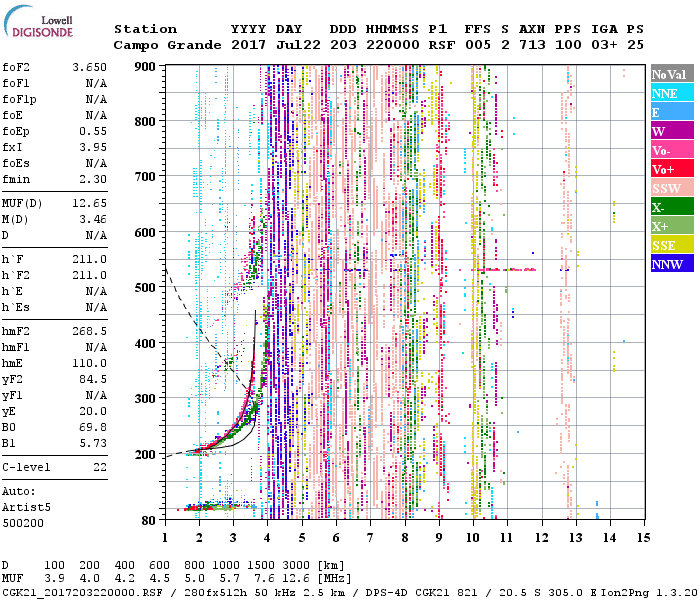
Task: Select the W purple legend entry
Action: [671, 131]
